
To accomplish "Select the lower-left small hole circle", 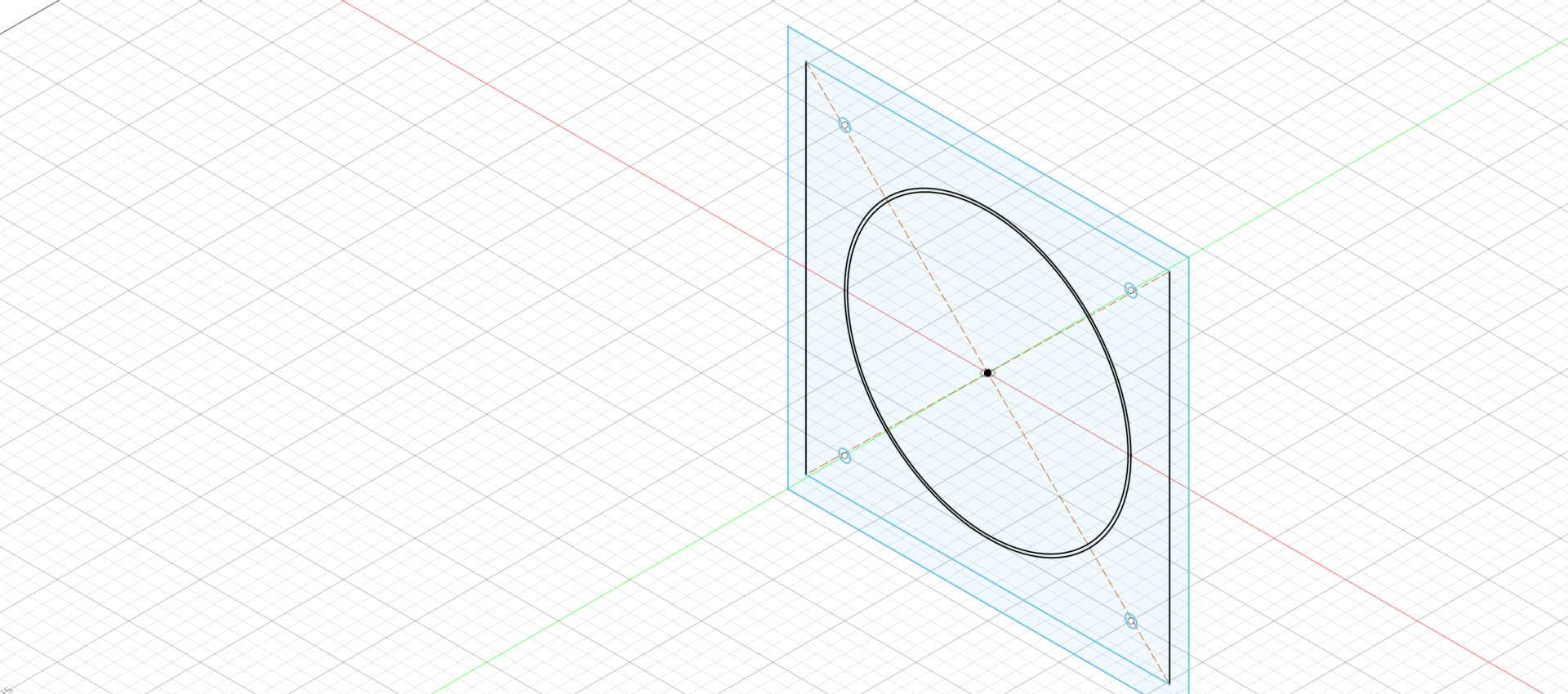I will click(x=844, y=456).
